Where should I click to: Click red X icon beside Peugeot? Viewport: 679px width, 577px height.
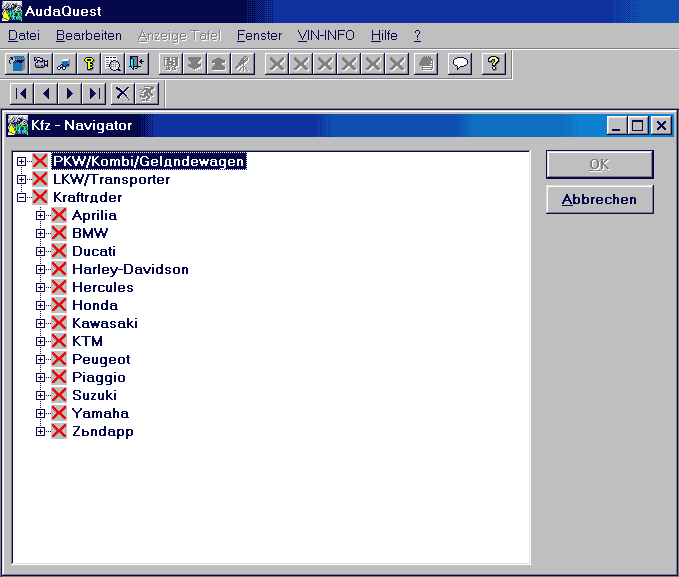(59, 359)
